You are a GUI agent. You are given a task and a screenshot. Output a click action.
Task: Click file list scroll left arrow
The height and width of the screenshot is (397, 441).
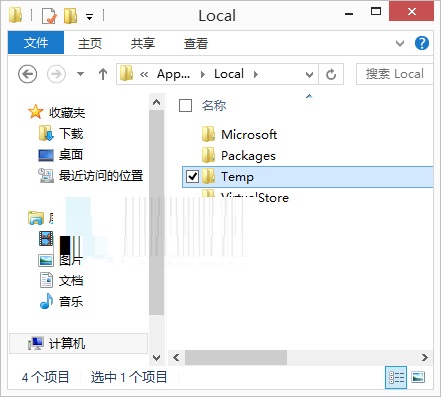176,358
